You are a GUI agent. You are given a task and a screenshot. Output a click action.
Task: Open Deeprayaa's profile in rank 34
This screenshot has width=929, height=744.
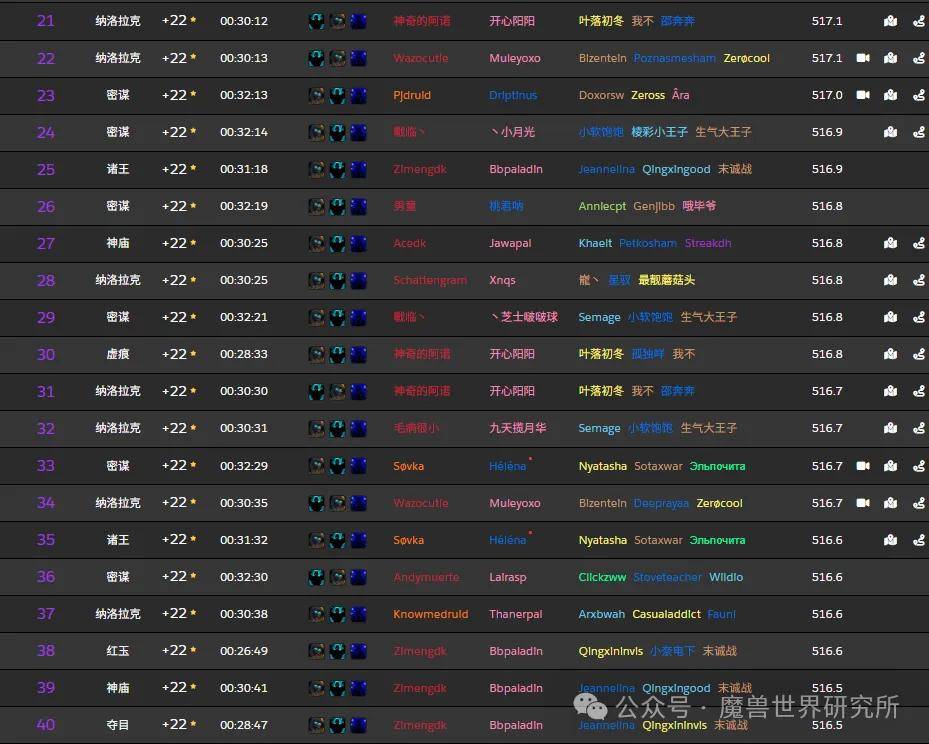[x=661, y=503]
